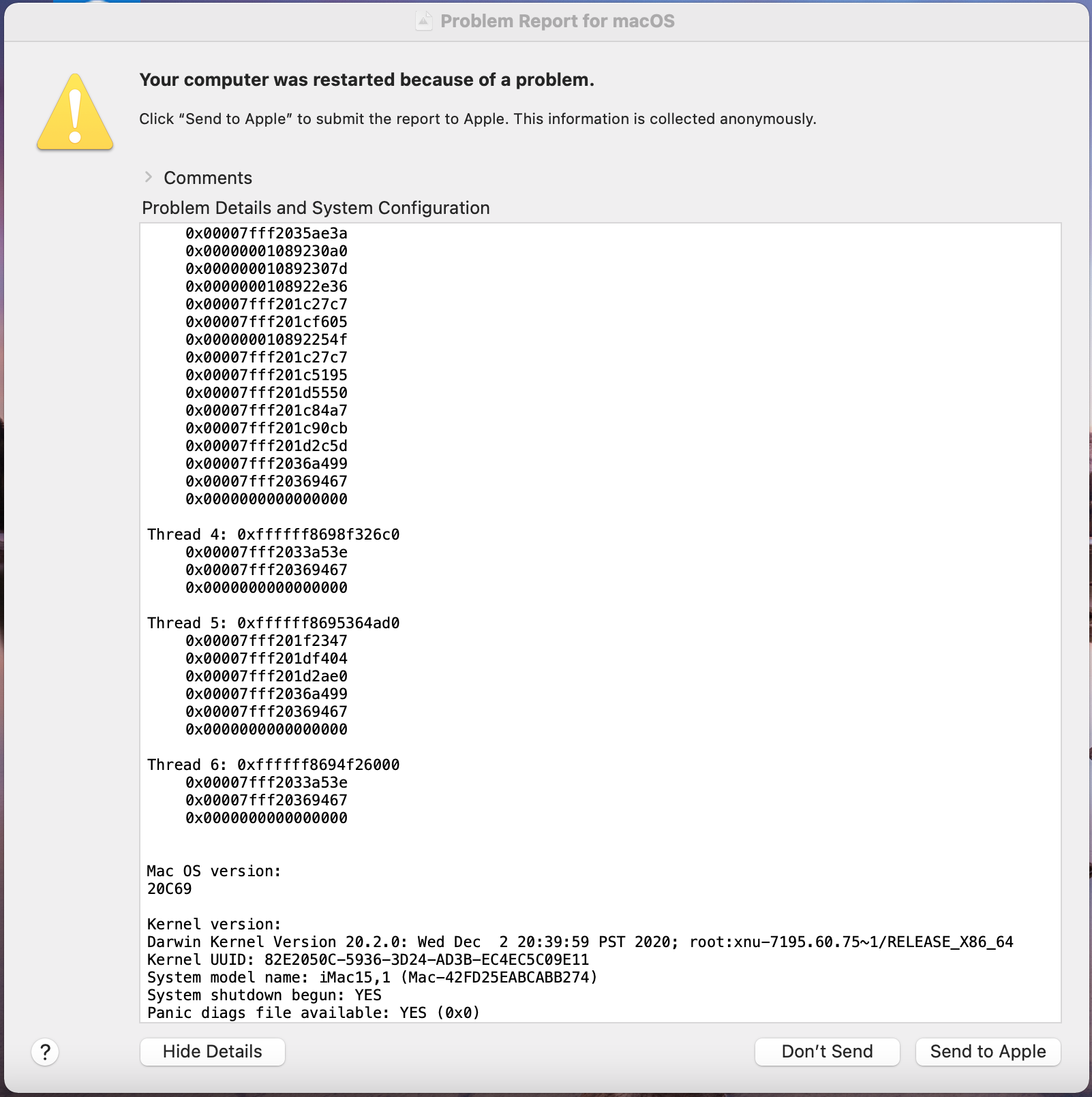The width and height of the screenshot is (1092, 1097).
Task: Select the line 0x00007fff201df404
Action: pyautogui.click(x=267, y=658)
